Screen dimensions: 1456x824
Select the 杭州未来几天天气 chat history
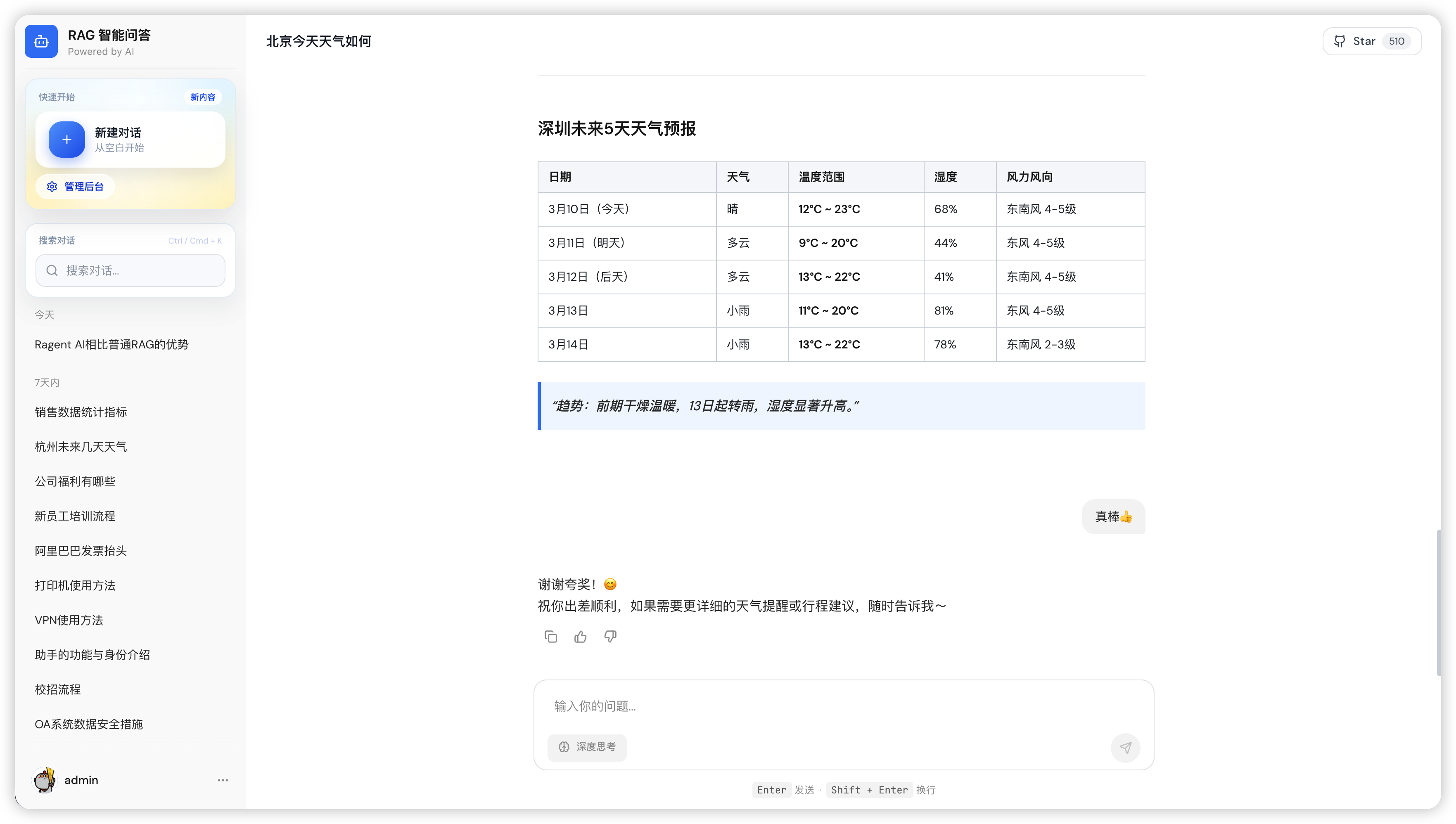pyautogui.click(x=81, y=447)
